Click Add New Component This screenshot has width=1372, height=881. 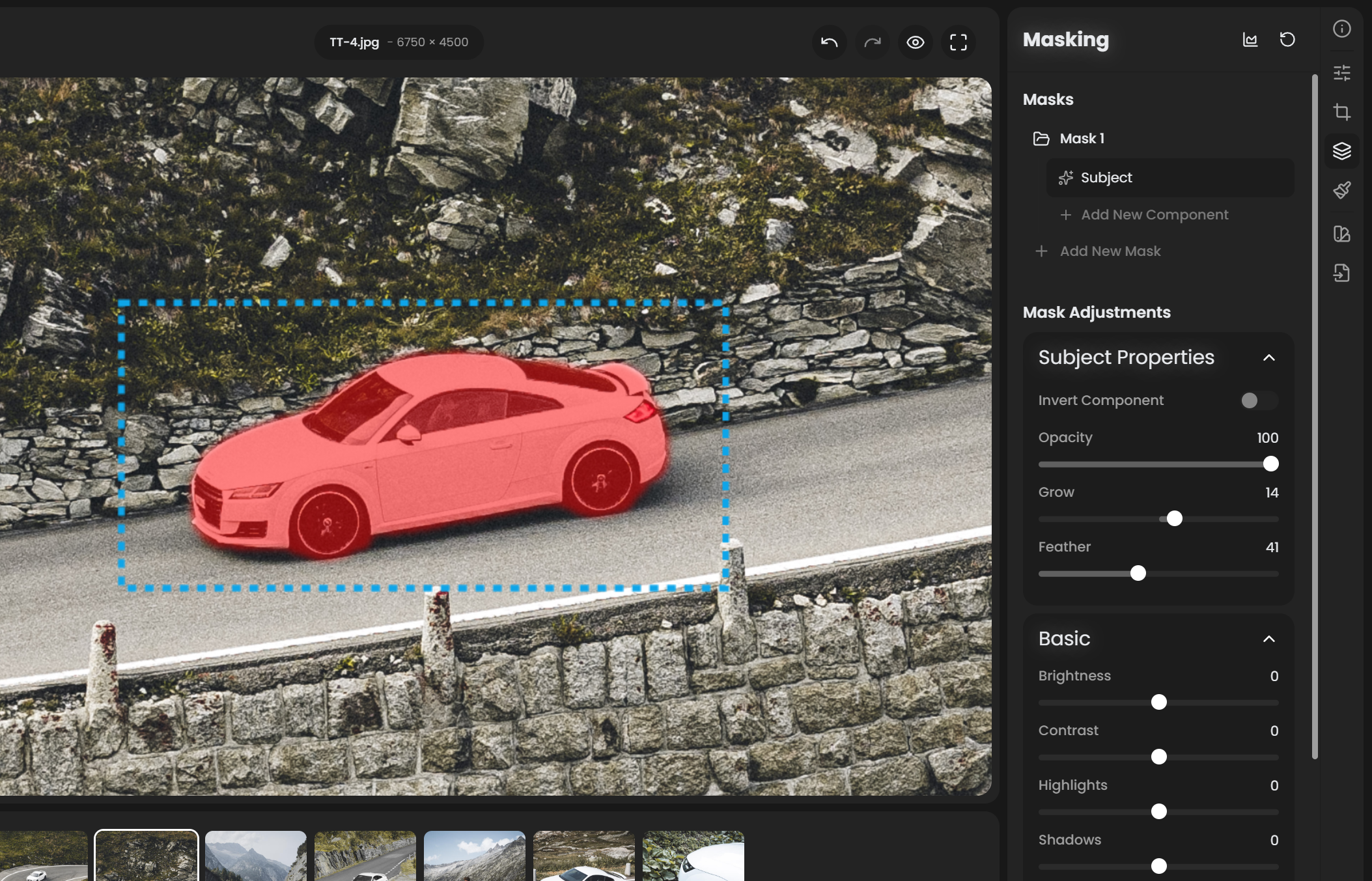(x=1154, y=215)
